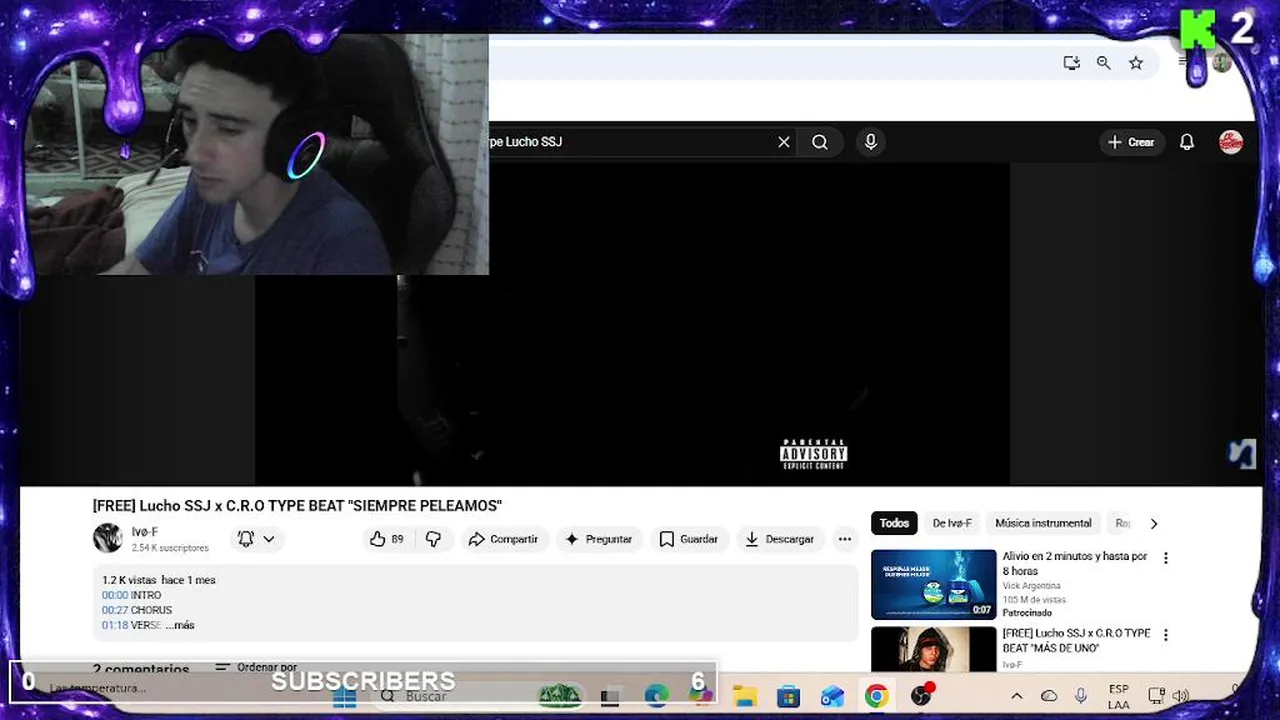Click the Preguntar ask button
Screen dimensions: 1280x720
(599, 539)
